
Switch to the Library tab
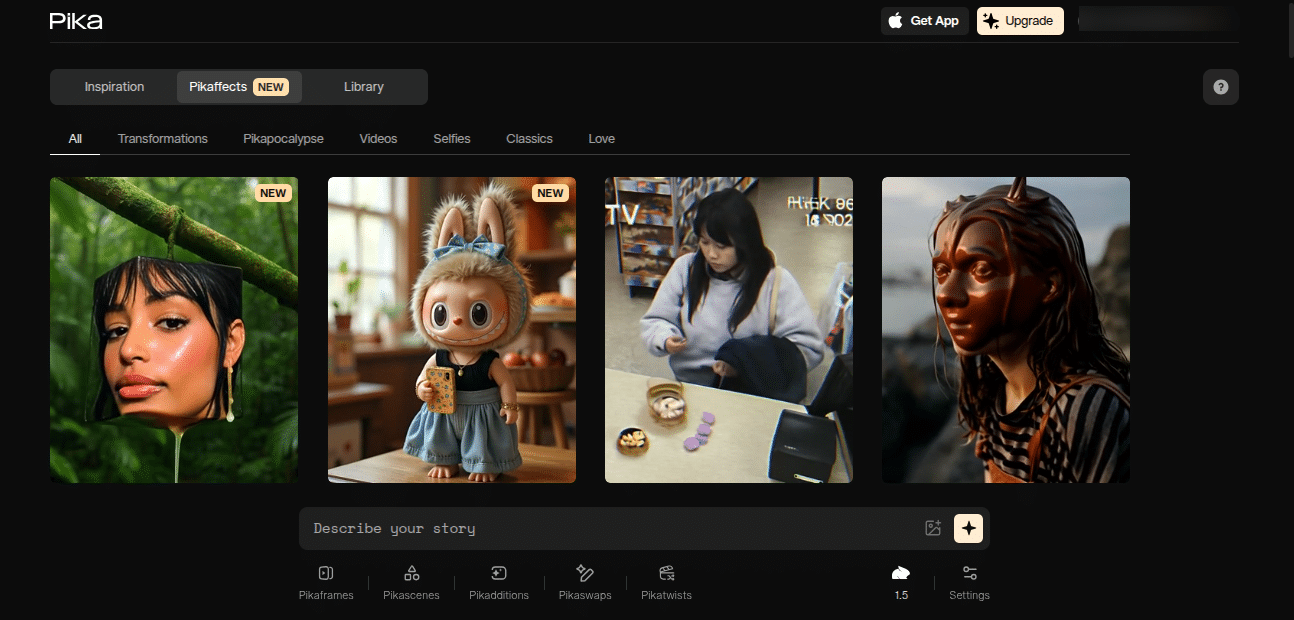363,87
